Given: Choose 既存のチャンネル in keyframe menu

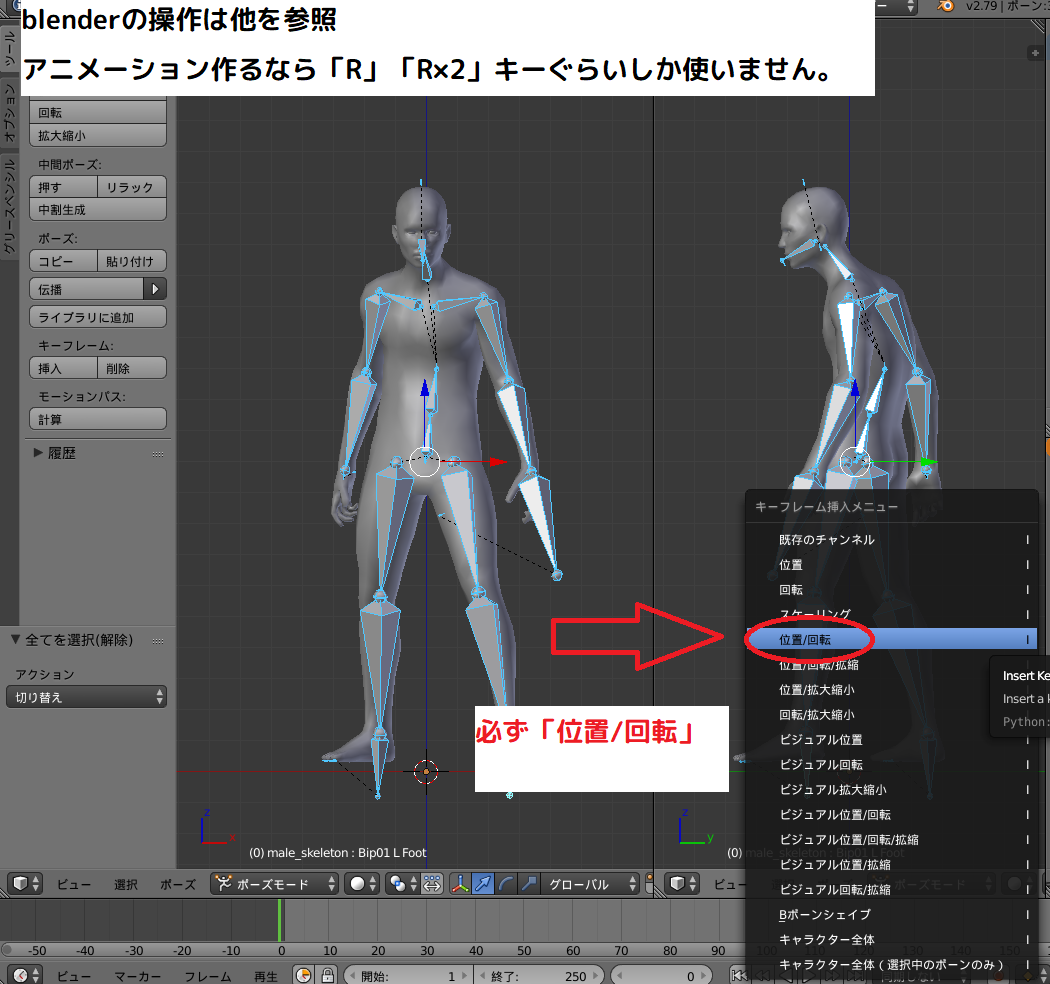Looking at the screenshot, I should [x=892, y=539].
